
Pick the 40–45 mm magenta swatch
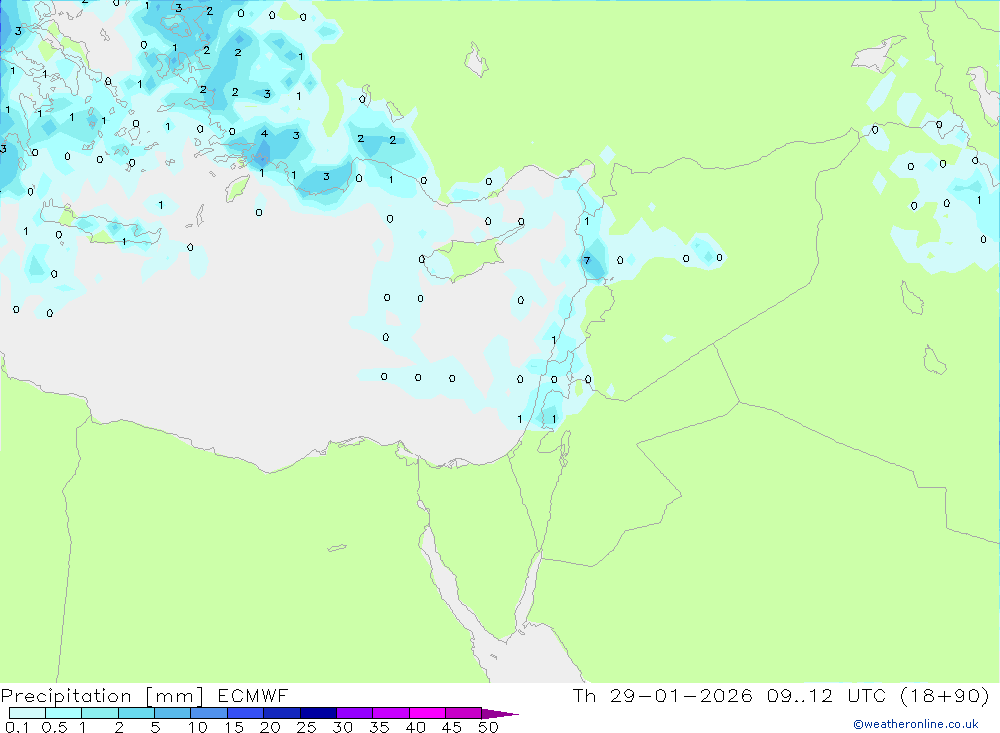click(x=427, y=713)
